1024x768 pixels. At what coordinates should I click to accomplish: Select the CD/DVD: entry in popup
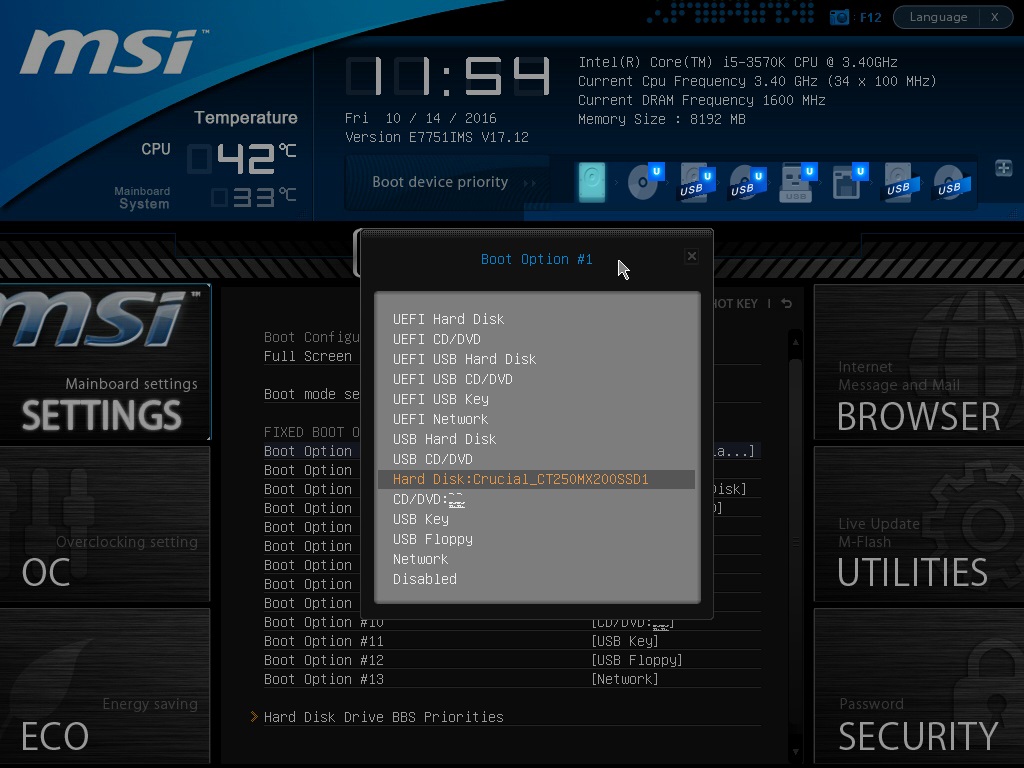pos(537,499)
